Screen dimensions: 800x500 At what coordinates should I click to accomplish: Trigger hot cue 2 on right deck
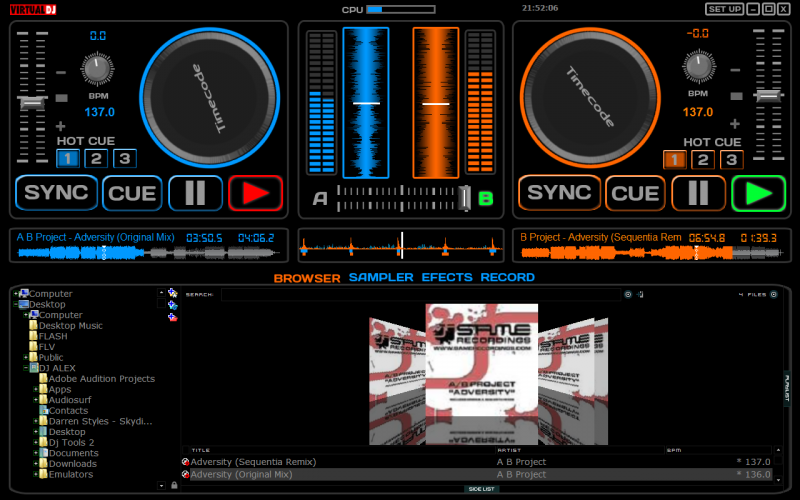click(x=703, y=159)
